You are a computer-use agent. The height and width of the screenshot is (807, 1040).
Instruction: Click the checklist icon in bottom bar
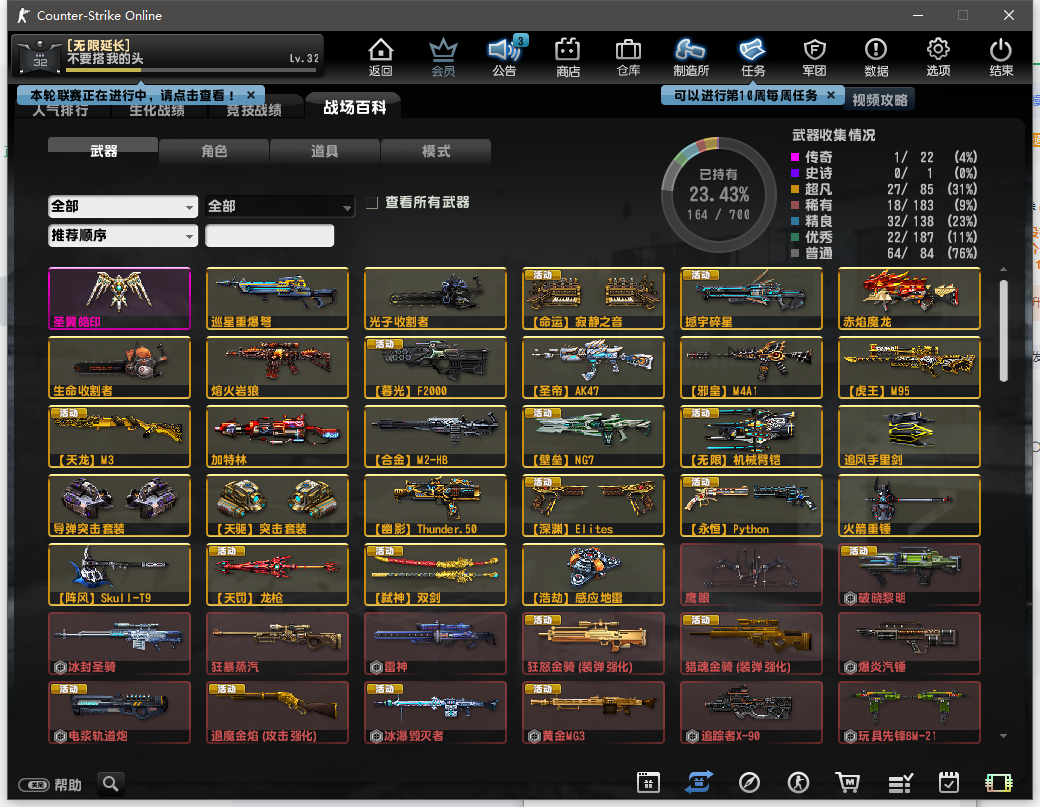[900, 783]
